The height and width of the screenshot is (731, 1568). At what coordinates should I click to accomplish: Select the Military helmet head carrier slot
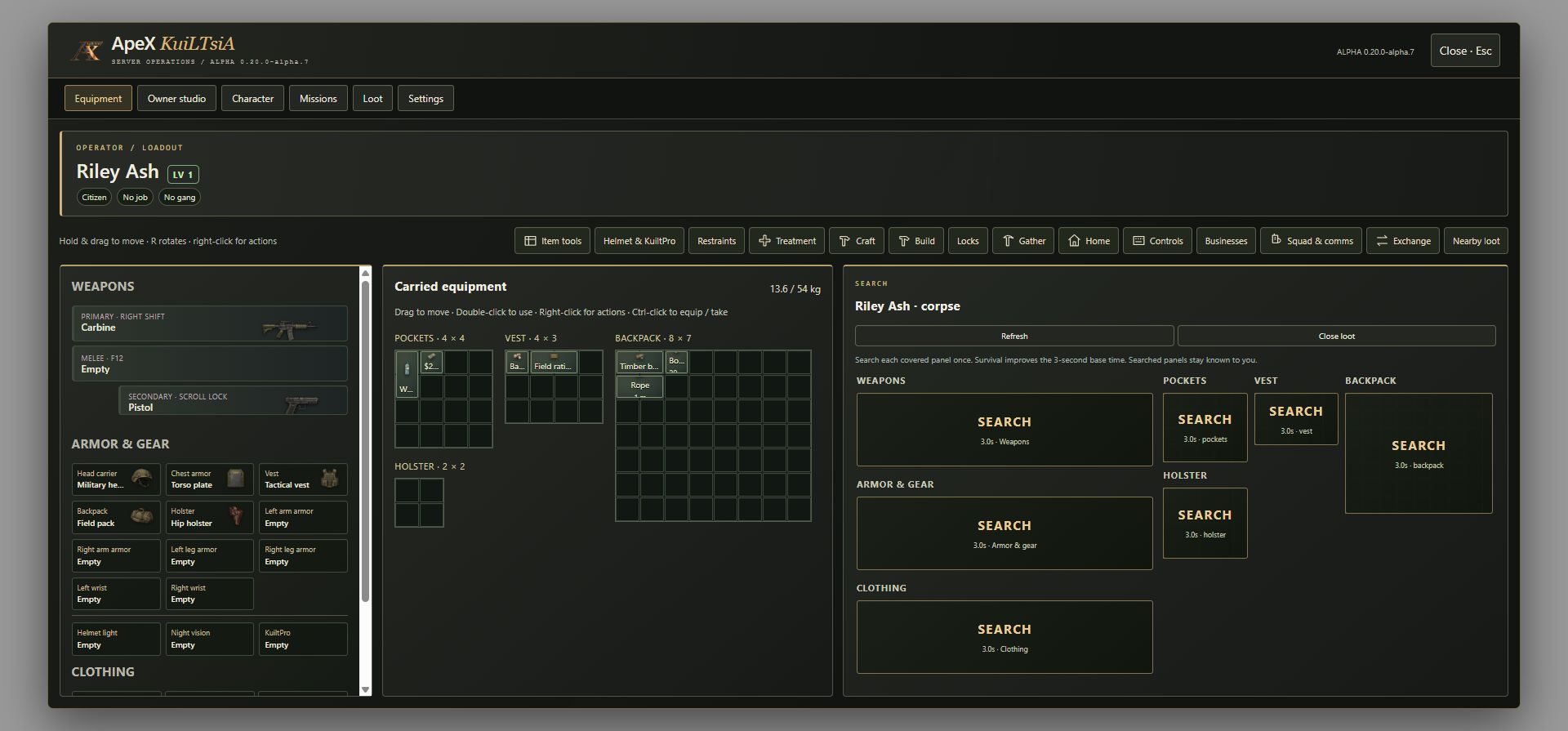(116, 479)
